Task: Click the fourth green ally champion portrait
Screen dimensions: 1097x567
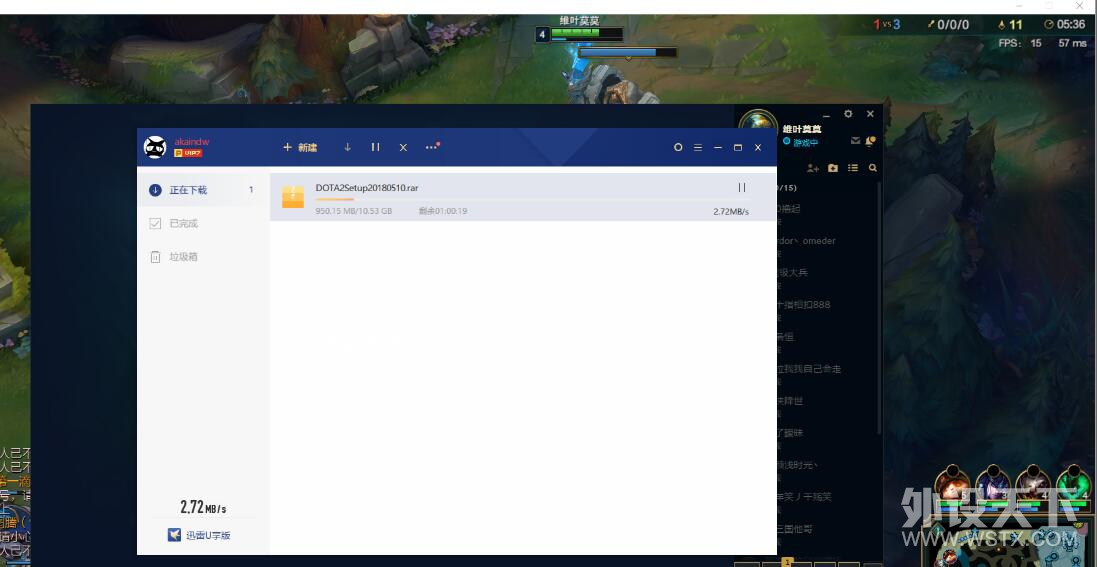Action: (x=1073, y=484)
